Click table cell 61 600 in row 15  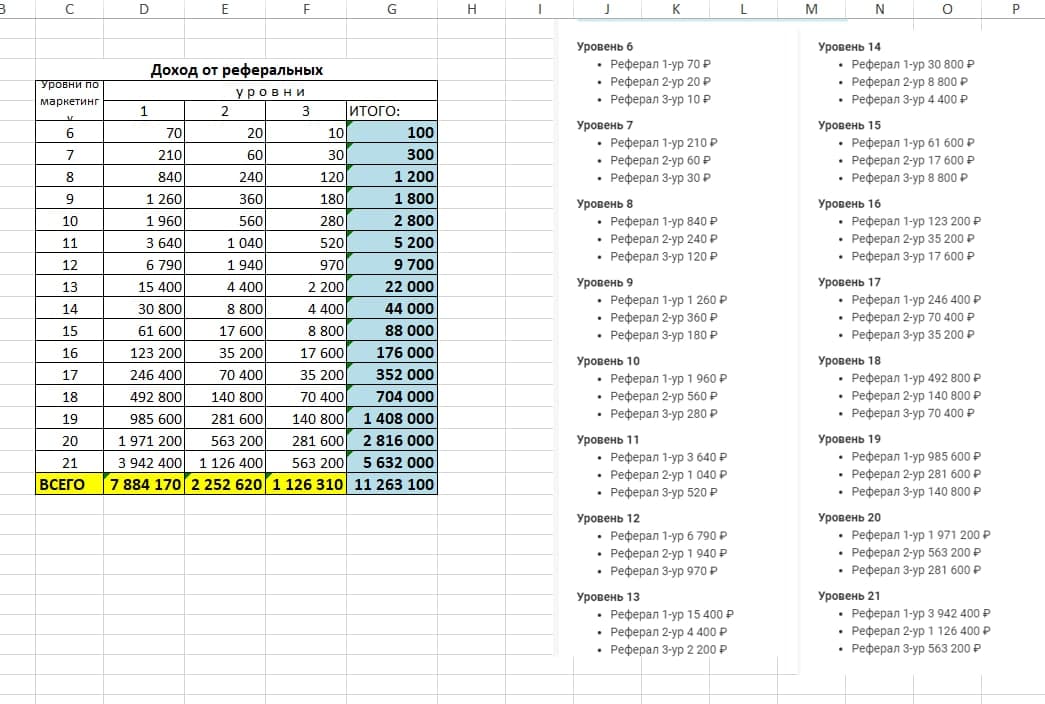click(144, 331)
